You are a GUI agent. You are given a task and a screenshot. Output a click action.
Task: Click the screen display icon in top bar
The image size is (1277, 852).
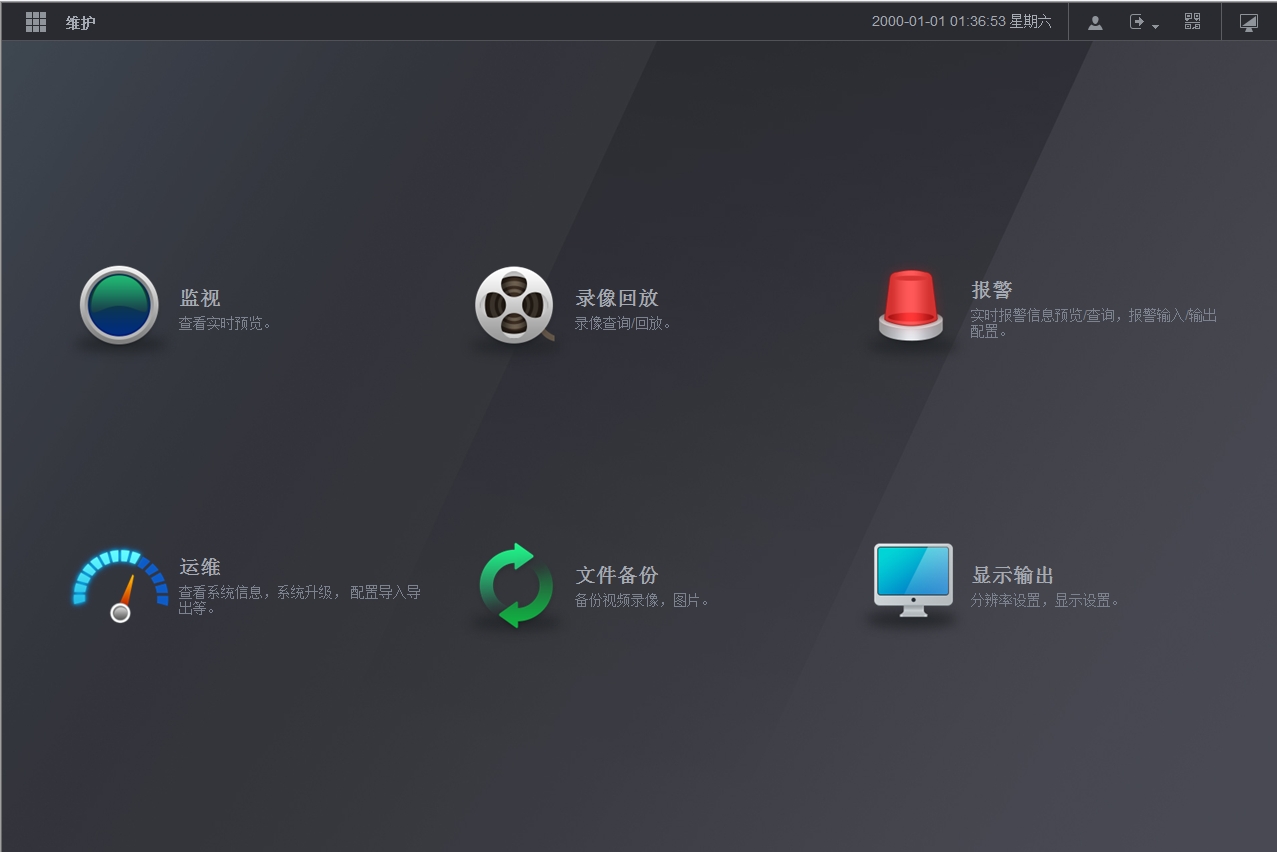[1248, 22]
